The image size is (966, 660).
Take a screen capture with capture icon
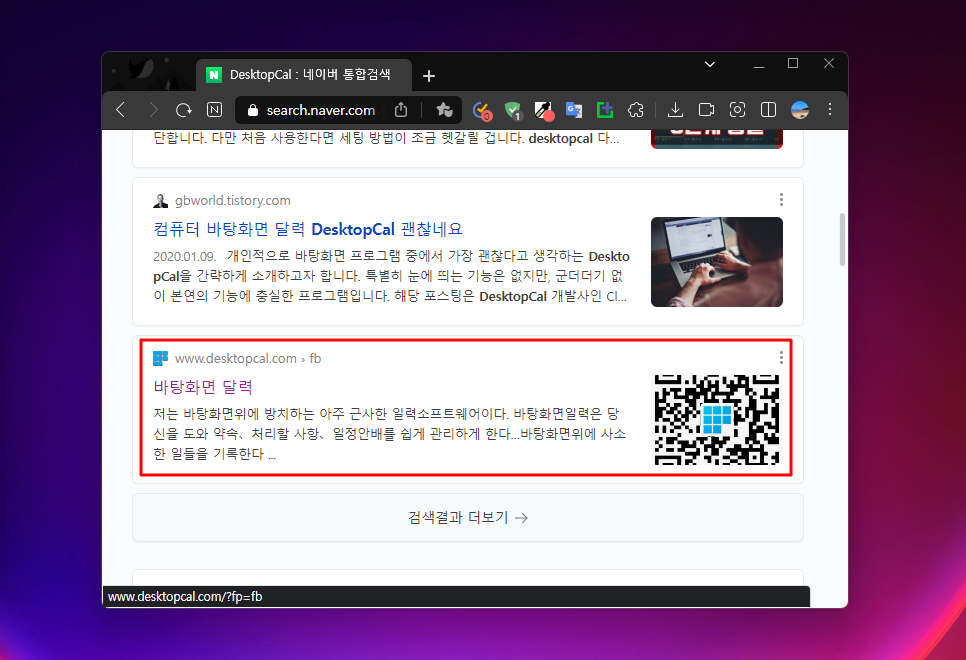pyautogui.click(x=737, y=110)
